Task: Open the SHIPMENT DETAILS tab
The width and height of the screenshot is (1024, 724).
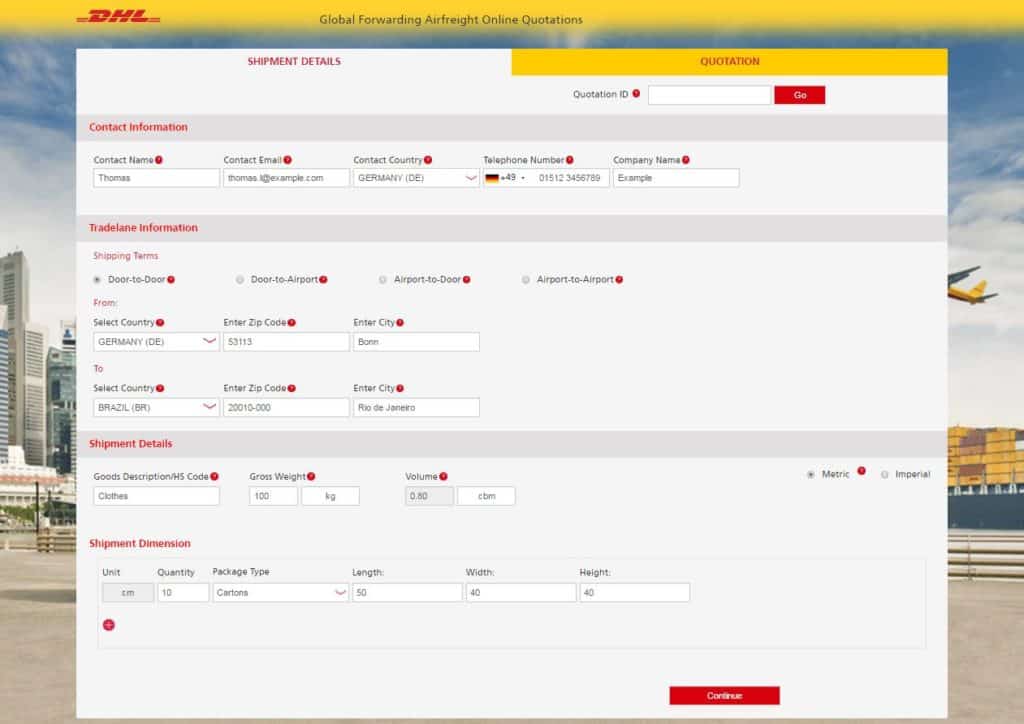Action: coord(293,61)
